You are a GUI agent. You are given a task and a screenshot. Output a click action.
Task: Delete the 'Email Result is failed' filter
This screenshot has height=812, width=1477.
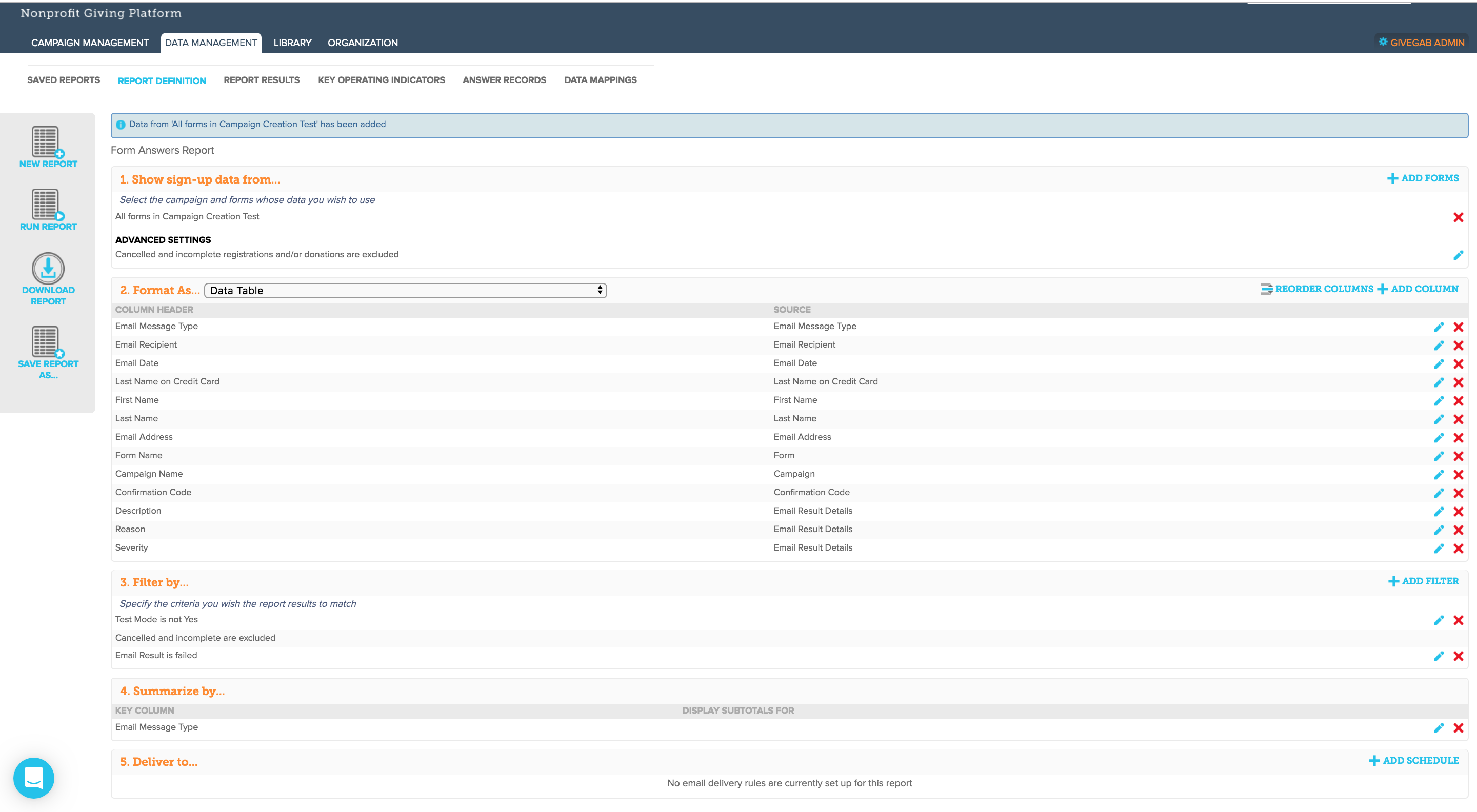point(1458,656)
